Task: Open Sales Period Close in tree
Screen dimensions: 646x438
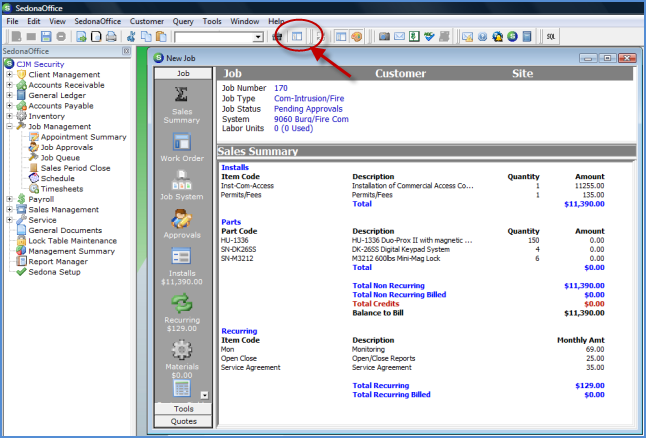Action: tap(75, 168)
